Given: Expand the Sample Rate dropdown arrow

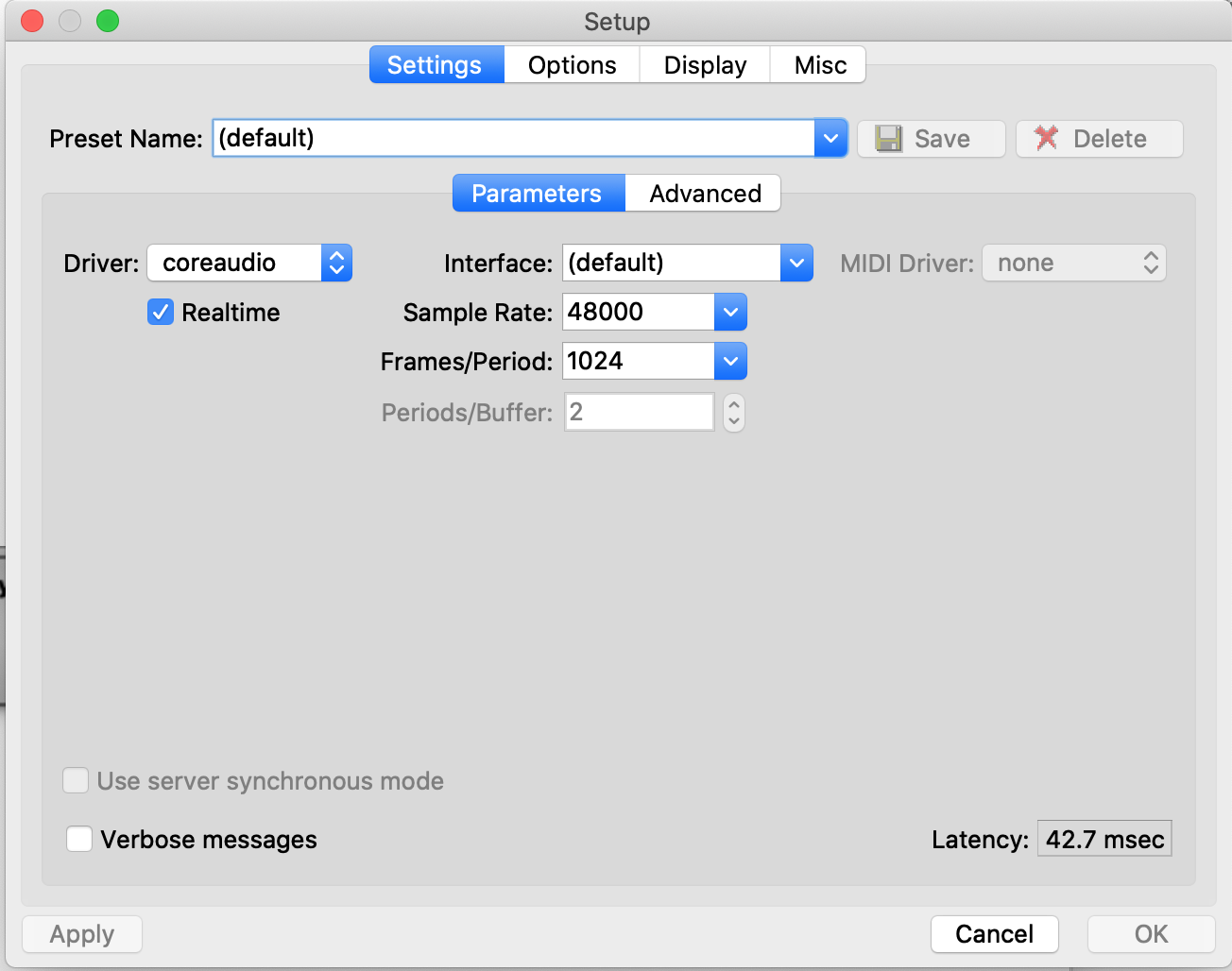Looking at the screenshot, I should pos(730,312).
